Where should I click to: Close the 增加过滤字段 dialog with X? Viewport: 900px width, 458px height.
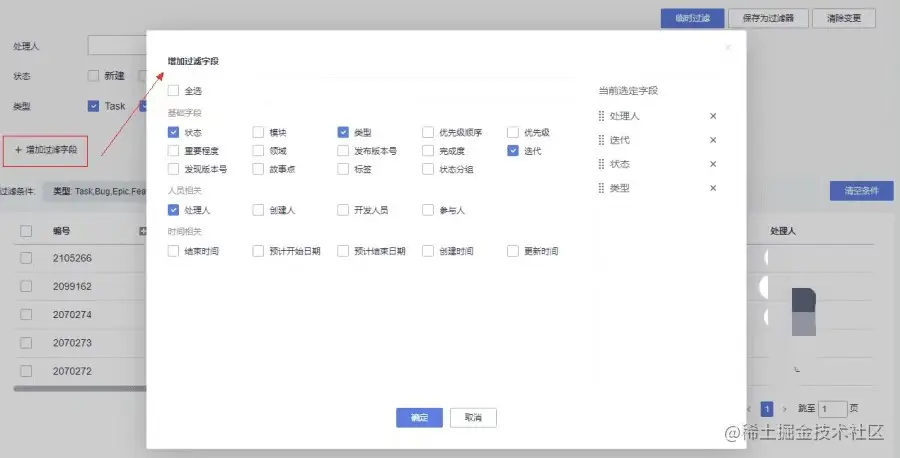(728, 48)
